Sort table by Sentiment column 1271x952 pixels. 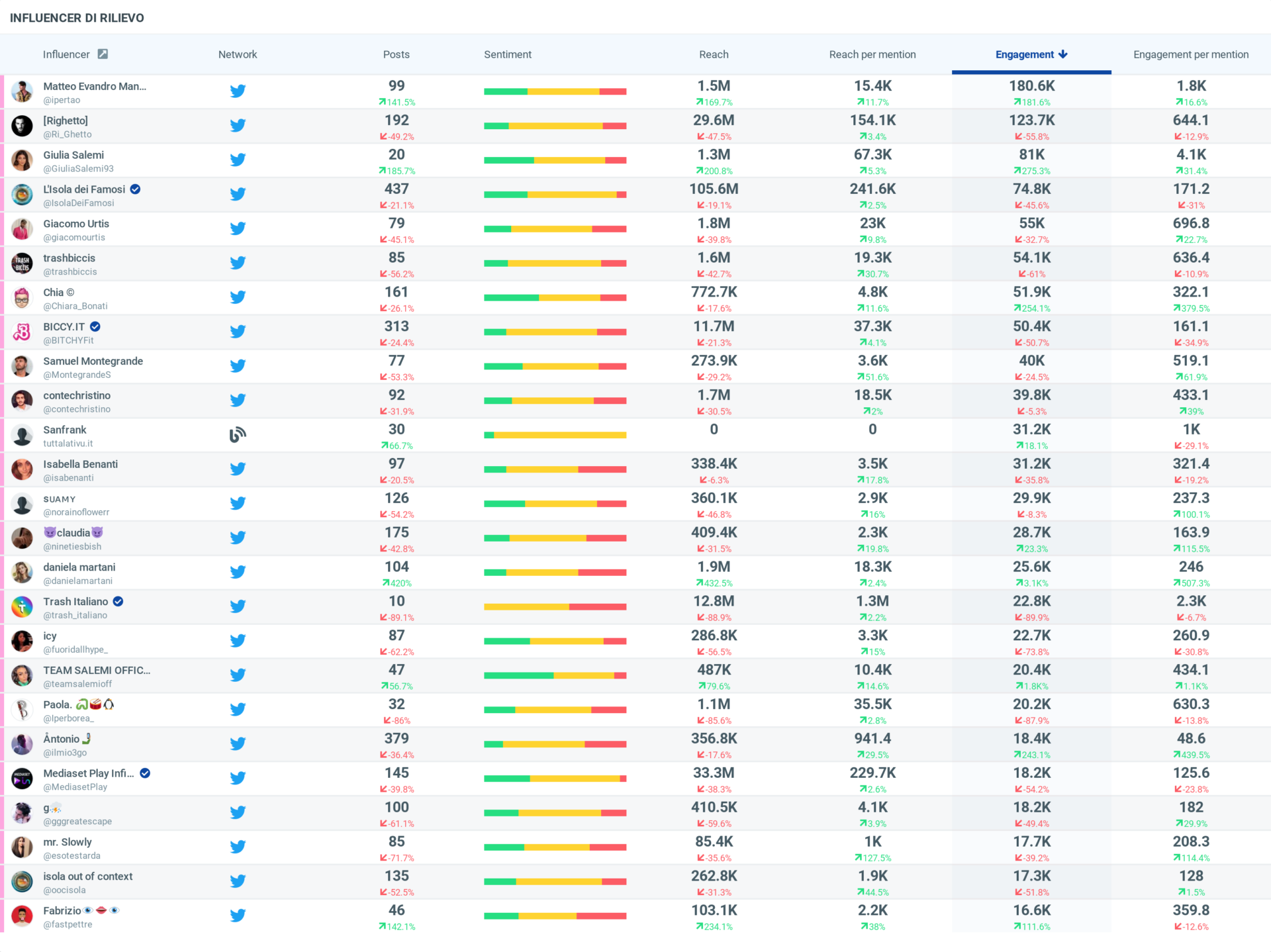(x=508, y=54)
